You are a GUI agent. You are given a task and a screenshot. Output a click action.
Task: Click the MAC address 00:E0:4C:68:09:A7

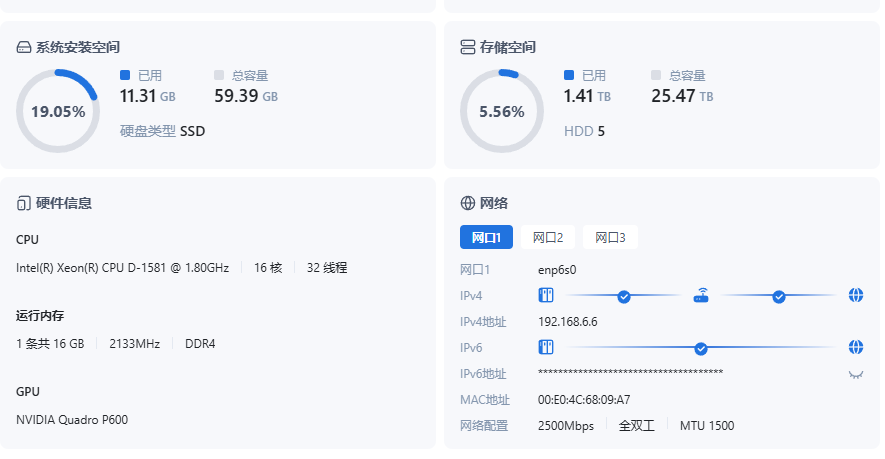coord(584,400)
